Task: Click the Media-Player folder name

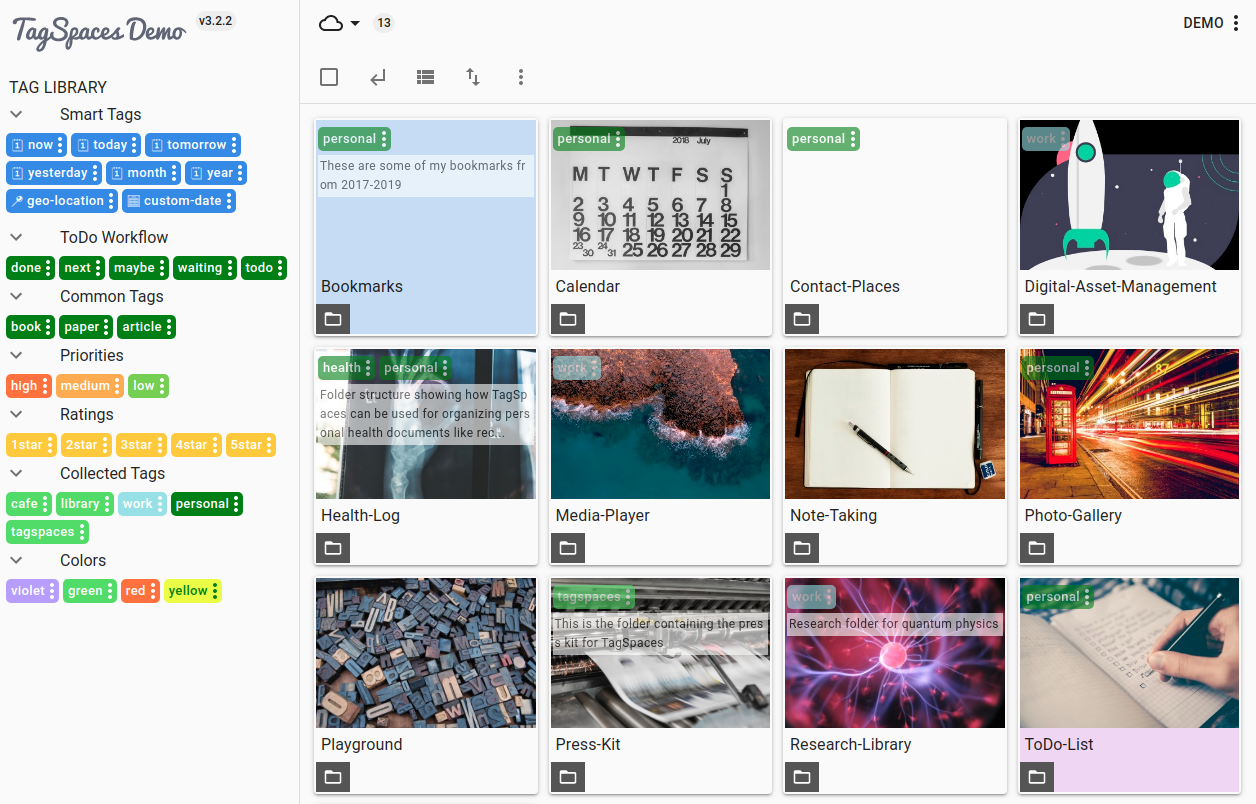Action: (x=602, y=515)
